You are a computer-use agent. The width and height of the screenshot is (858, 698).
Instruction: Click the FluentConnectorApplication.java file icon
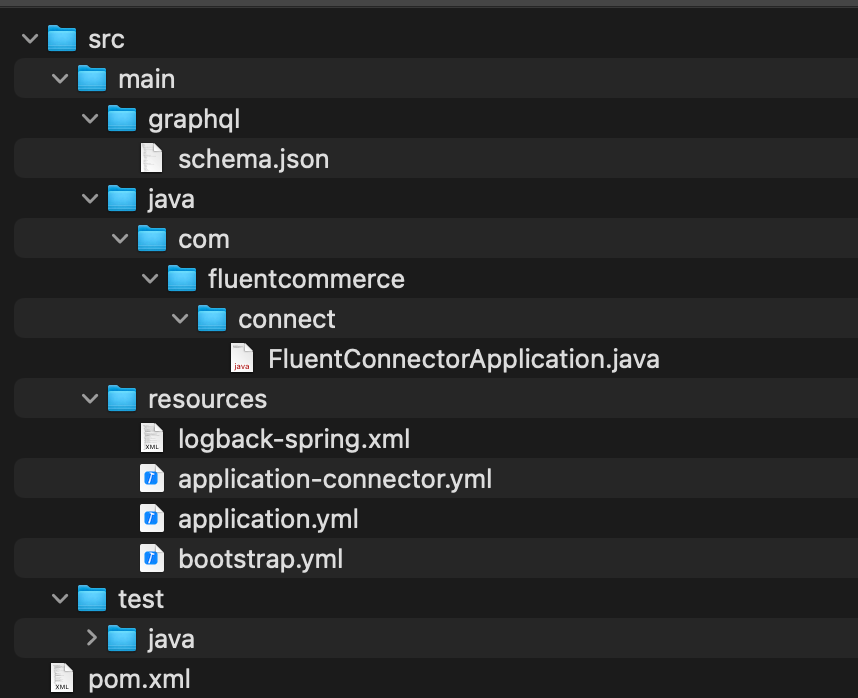pyautogui.click(x=242, y=358)
